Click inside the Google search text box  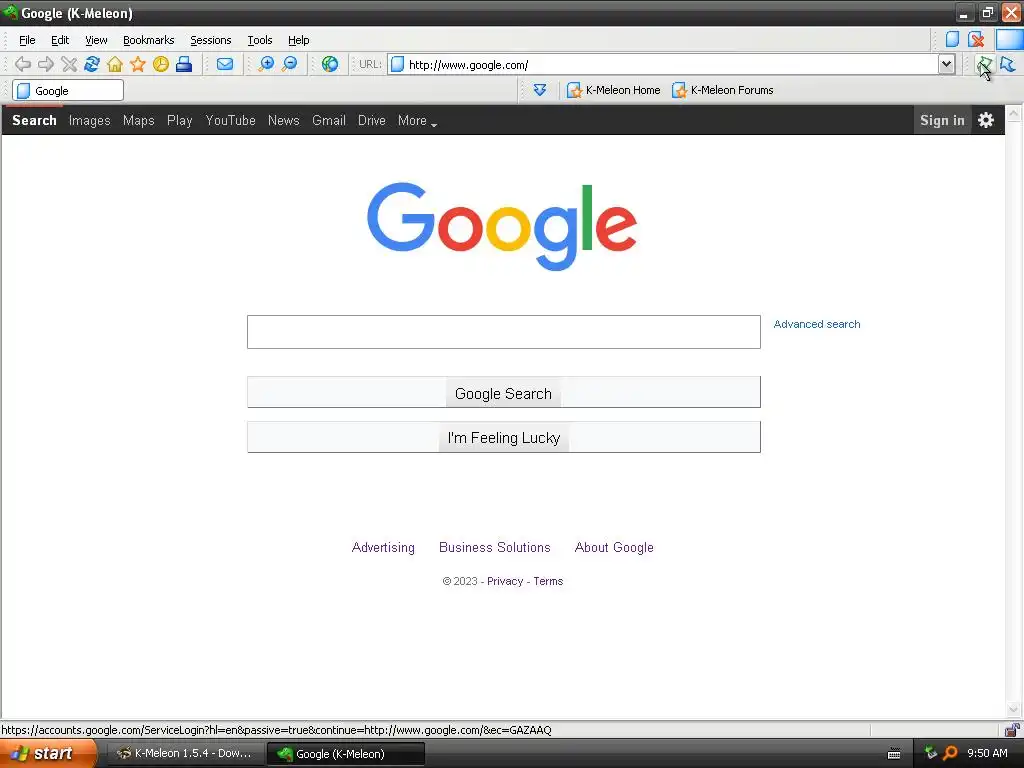tap(504, 332)
